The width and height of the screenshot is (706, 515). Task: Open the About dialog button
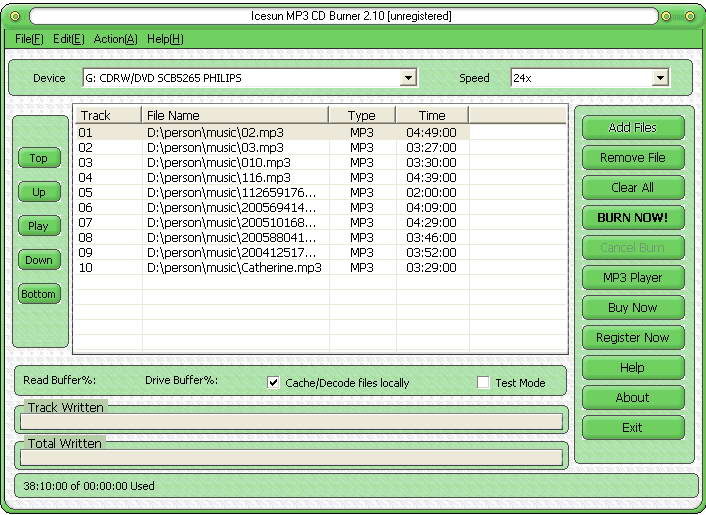pyautogui.click(x=633, y=398)
